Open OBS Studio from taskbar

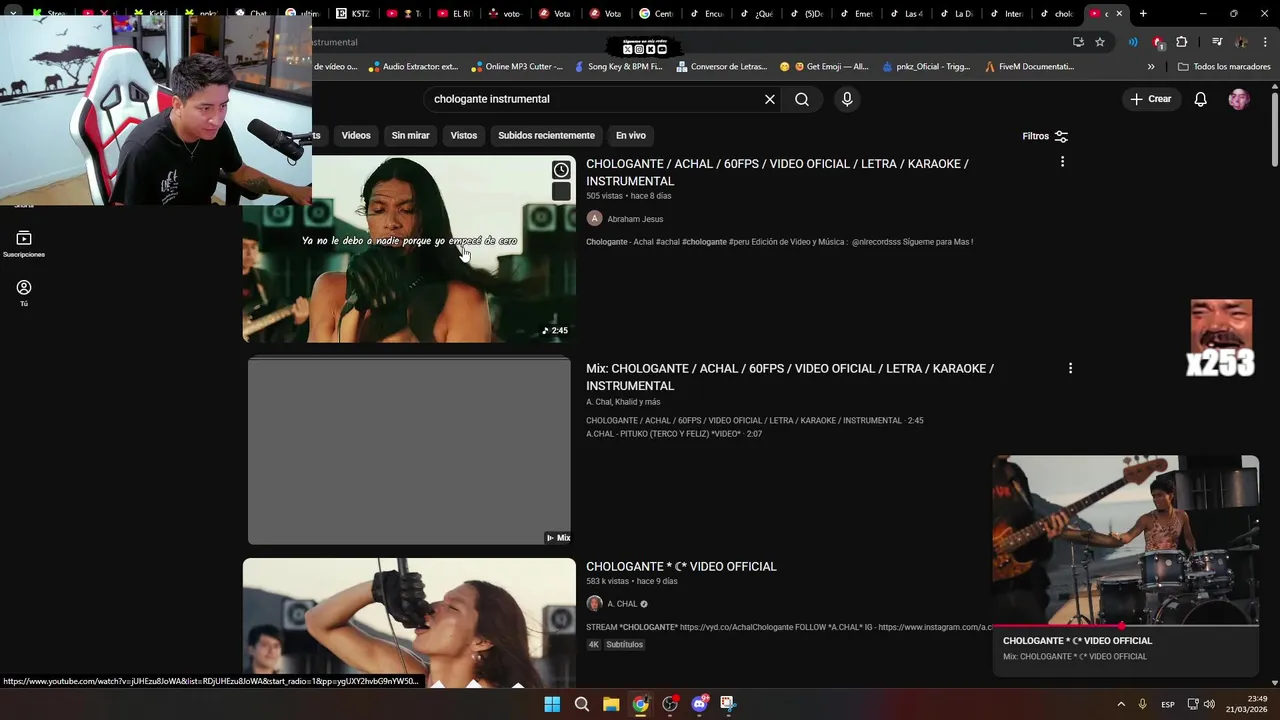point(670,704)
